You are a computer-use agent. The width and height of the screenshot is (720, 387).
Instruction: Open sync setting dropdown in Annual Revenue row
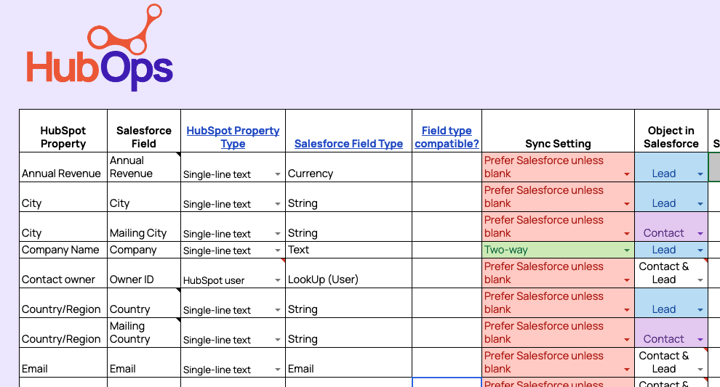coord(626,174)
